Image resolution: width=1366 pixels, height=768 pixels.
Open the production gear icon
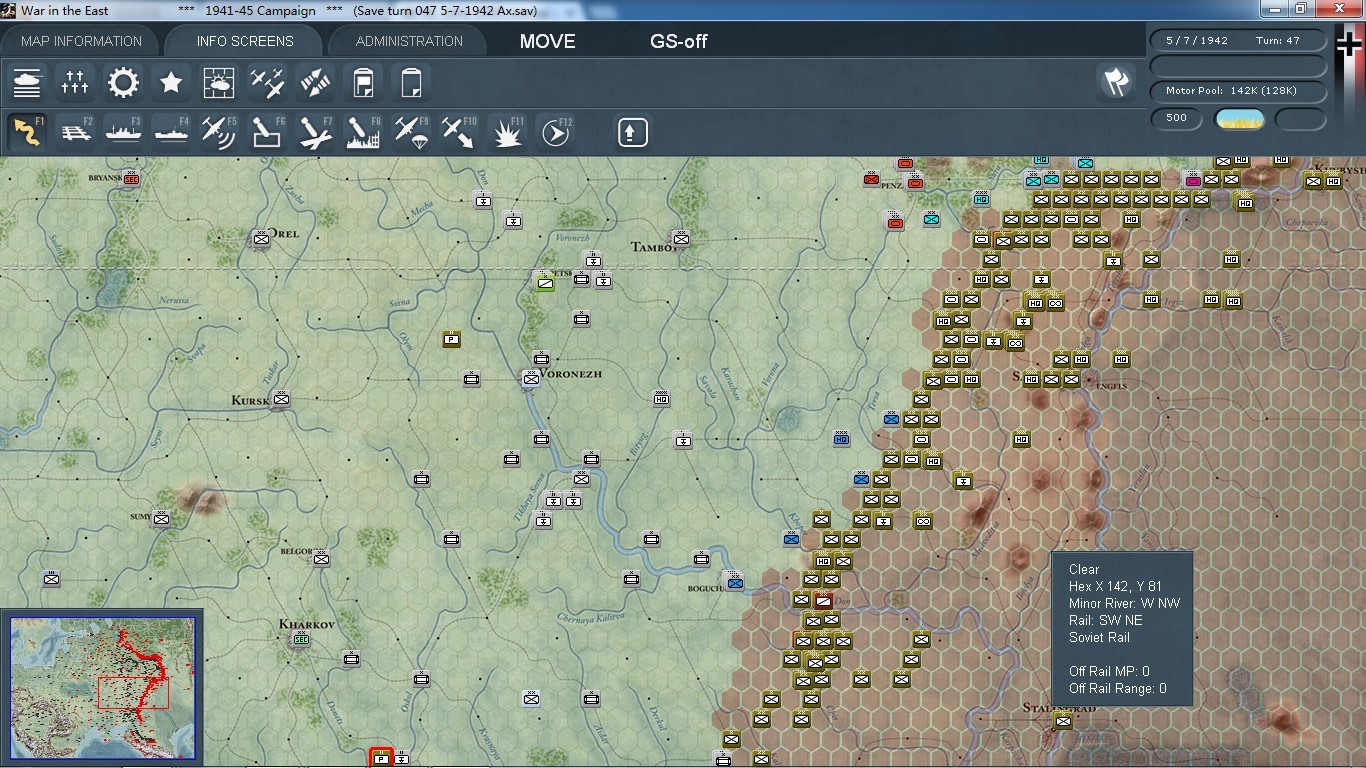pos(123,83)
